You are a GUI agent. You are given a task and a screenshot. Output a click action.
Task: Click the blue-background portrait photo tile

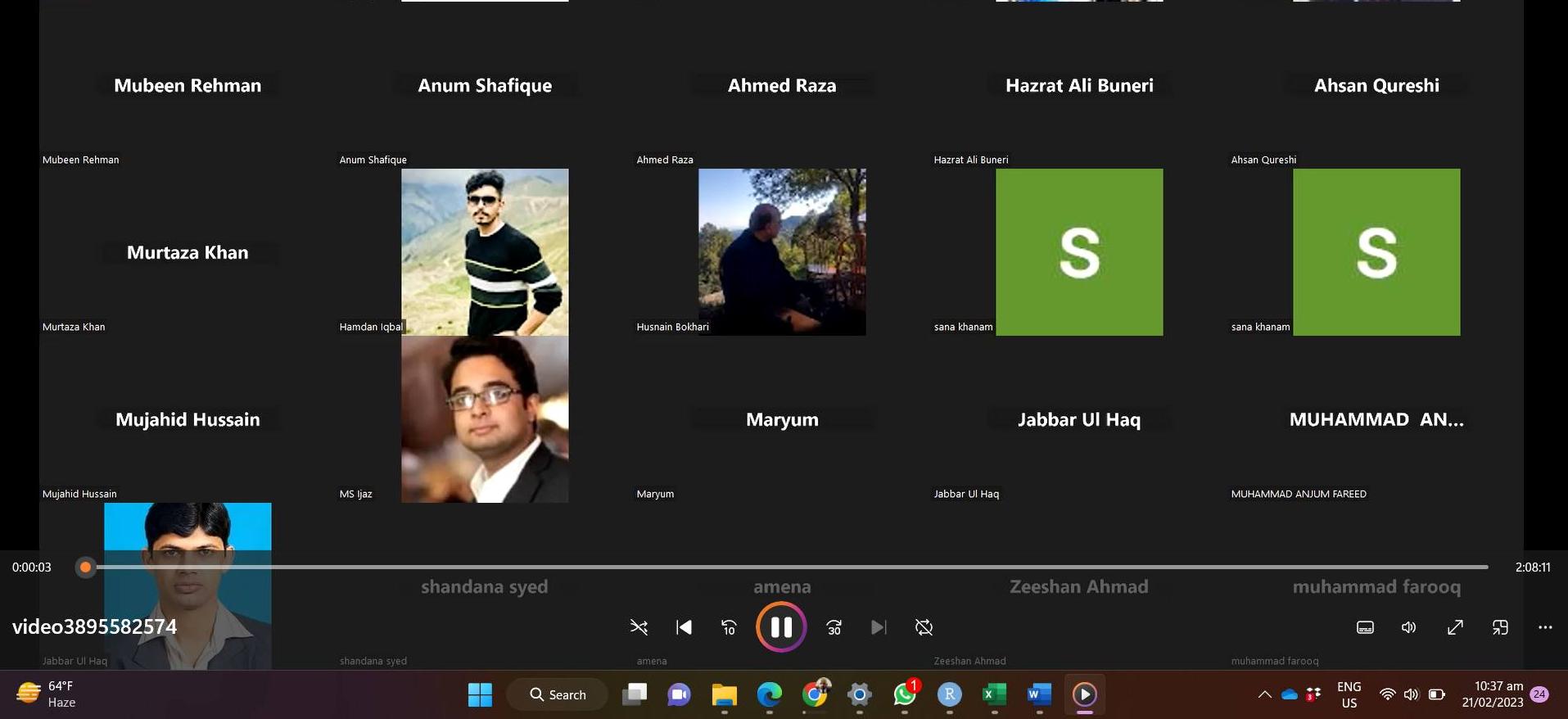[188, 586]
